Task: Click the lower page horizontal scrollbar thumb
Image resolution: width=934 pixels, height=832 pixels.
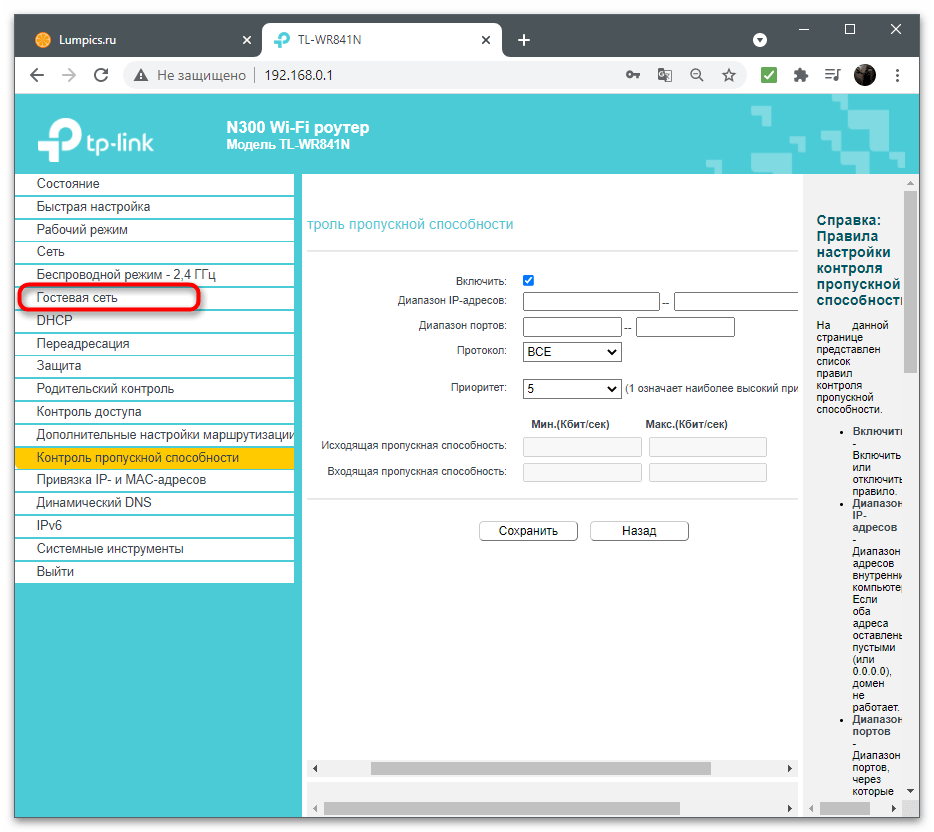Action: [502, 808]
